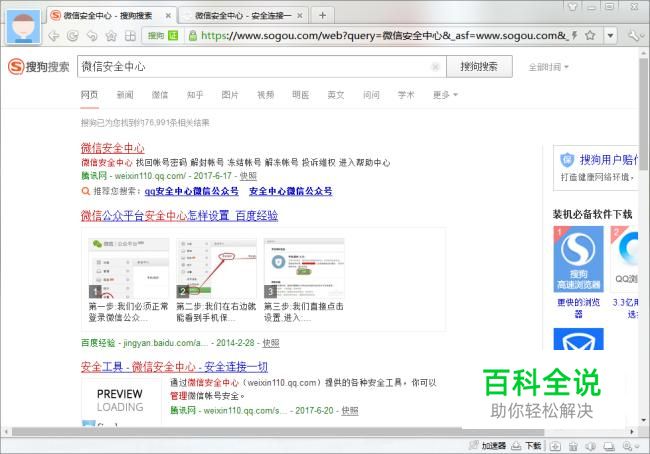Open 快照 of the 百度经验 result
Image resolution: width=650 pixels, height=454 pixels.
(271, 343)
